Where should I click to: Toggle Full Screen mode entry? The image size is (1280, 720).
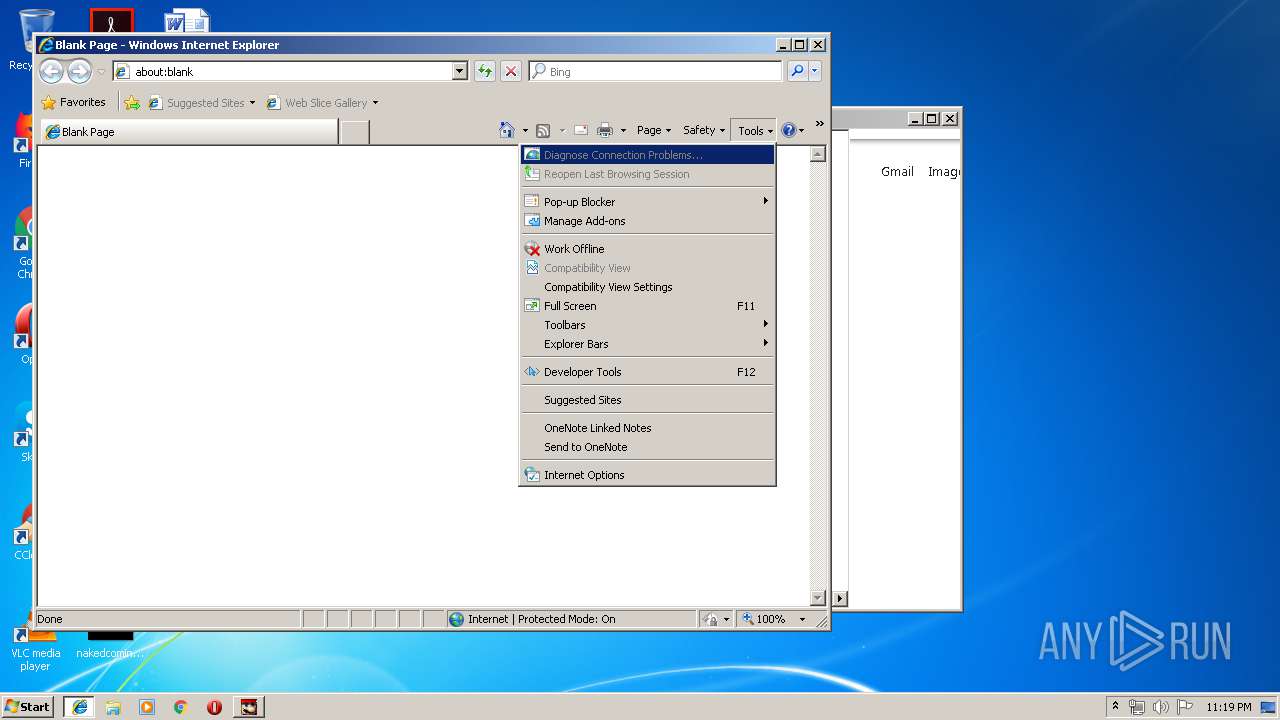tap(647, 306)
